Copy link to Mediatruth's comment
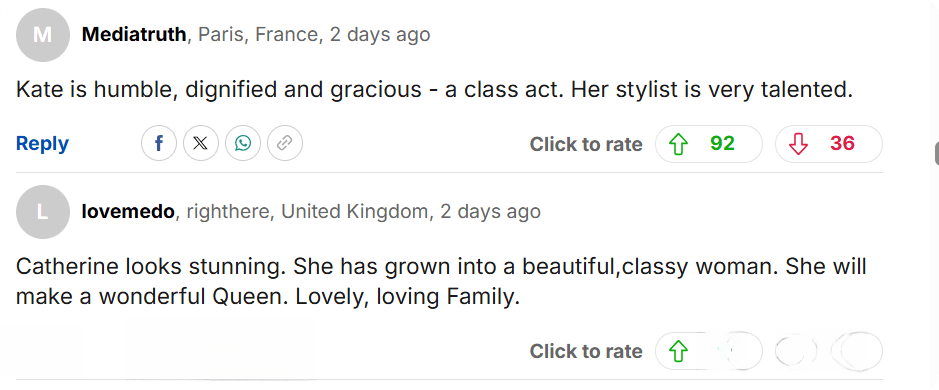The height and width of the screenshot is (390, 939). (x=284, y=144)
